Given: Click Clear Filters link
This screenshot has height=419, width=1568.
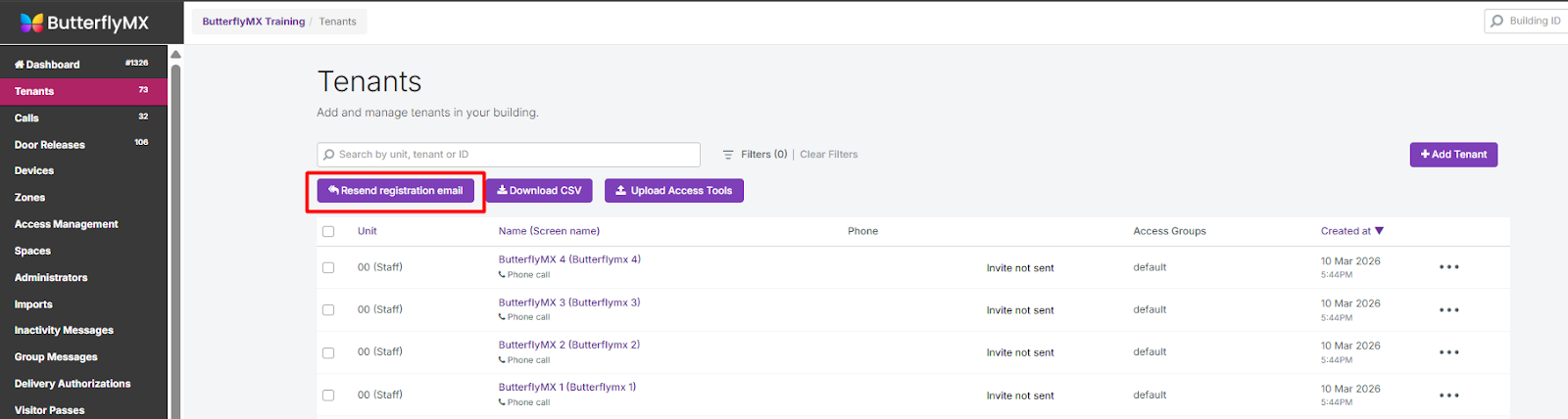Looking at the screenshot, I should click(828, 155).
